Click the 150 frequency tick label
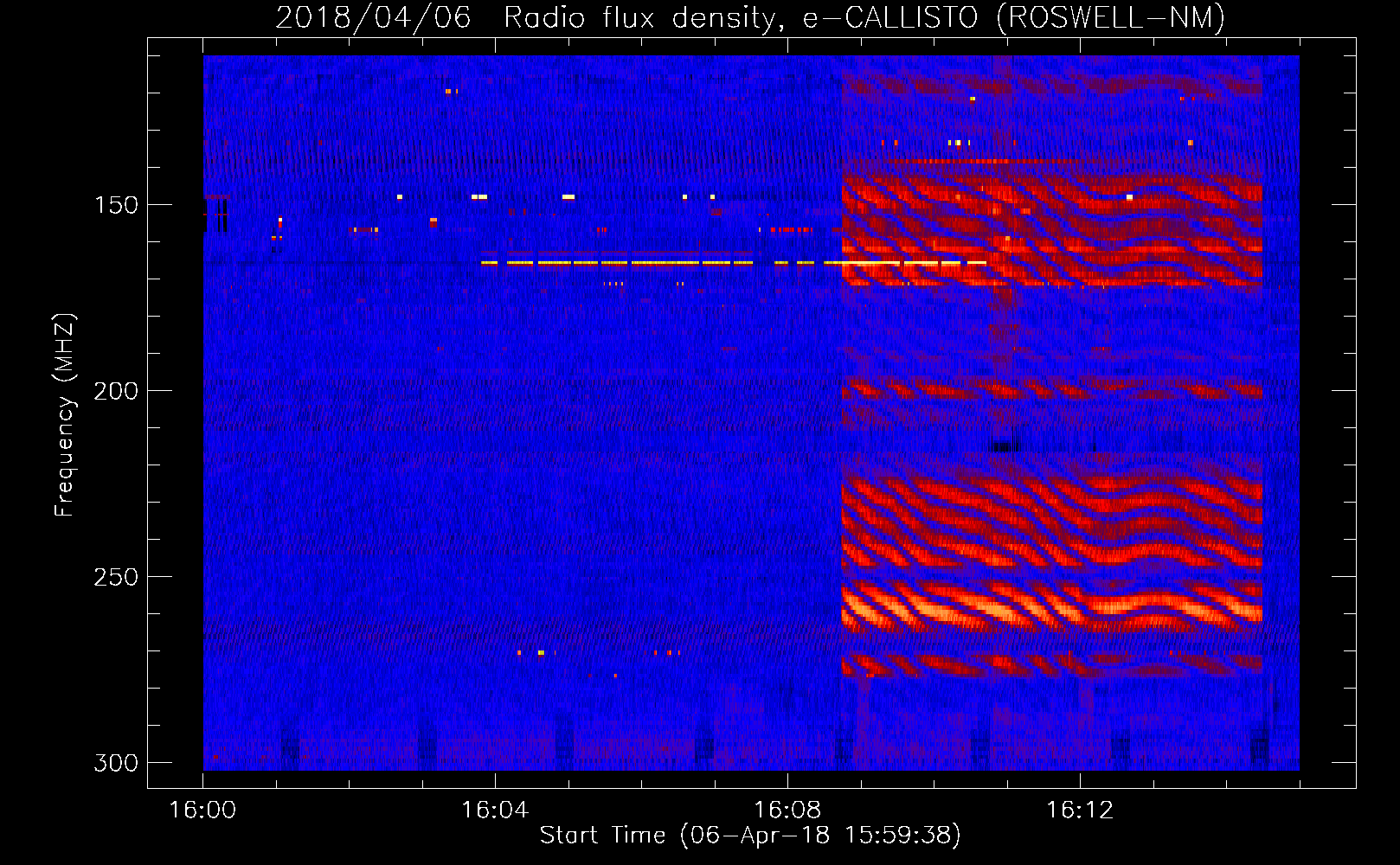The height and width of the screenshot is (865, 1400). click(116, 205)
